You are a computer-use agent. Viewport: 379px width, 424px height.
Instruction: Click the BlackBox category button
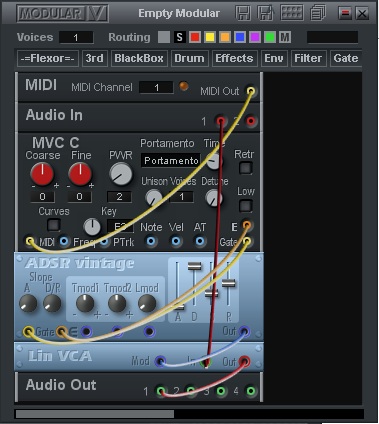pyautogui.click(x=139, y=58)
